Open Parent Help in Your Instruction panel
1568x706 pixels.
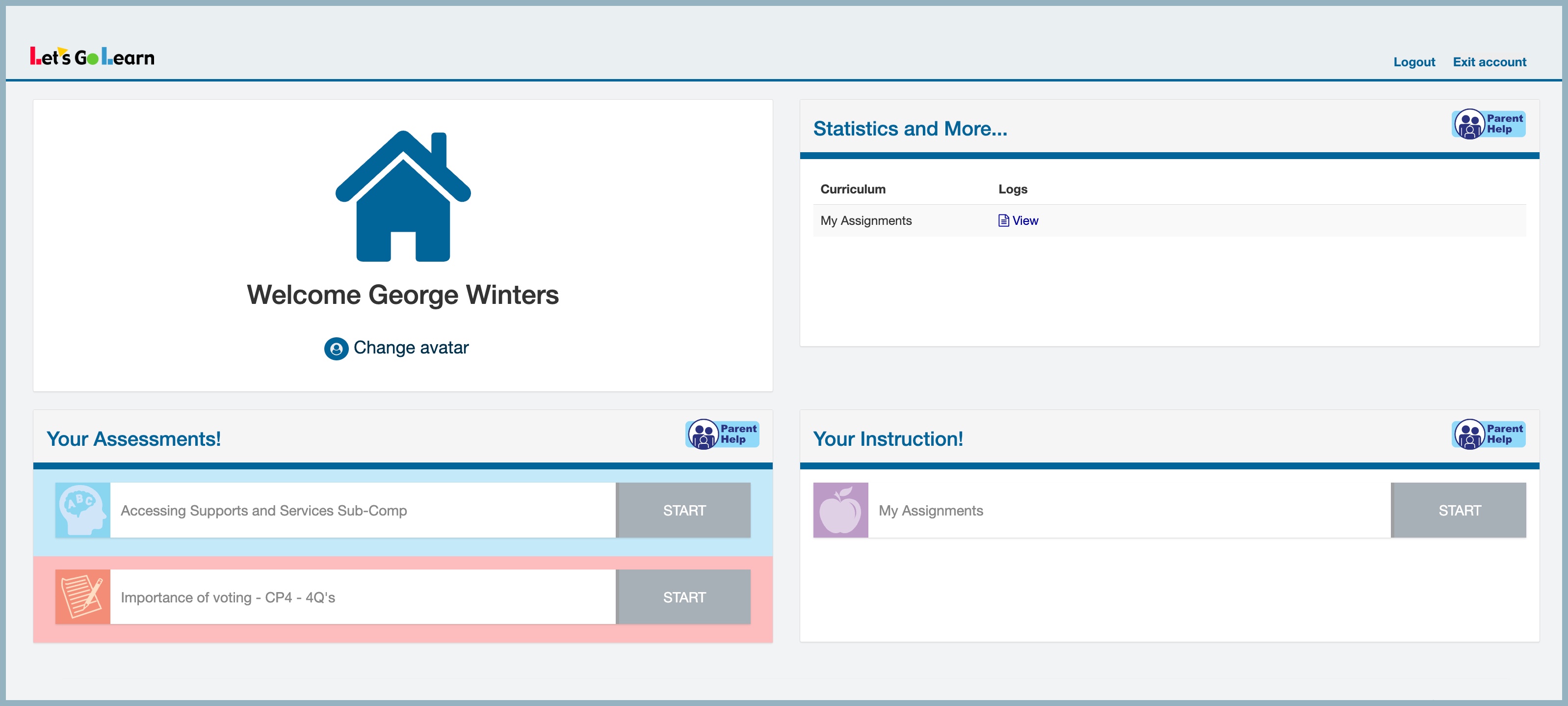1488,434
